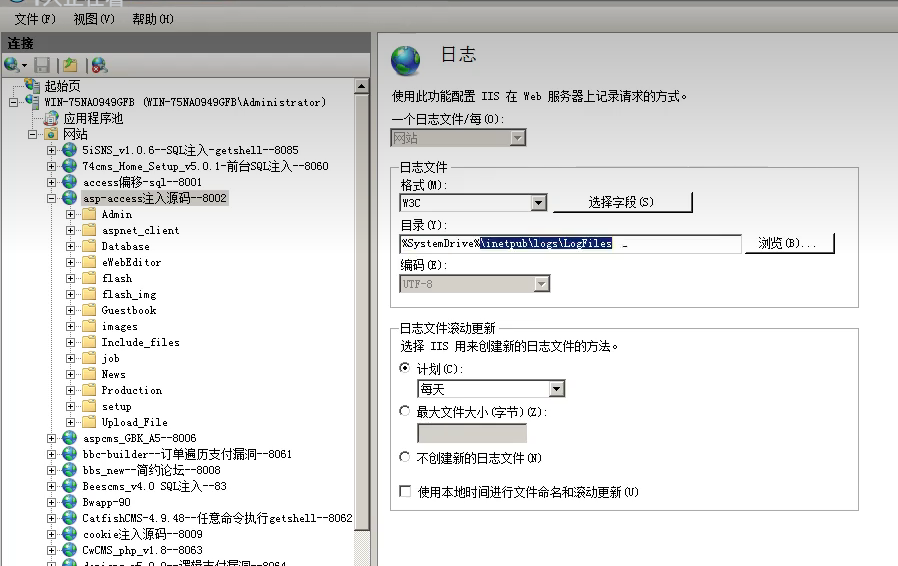
Task: Select the 网站 sites folder icon
Action: click(x=51, y=134)
